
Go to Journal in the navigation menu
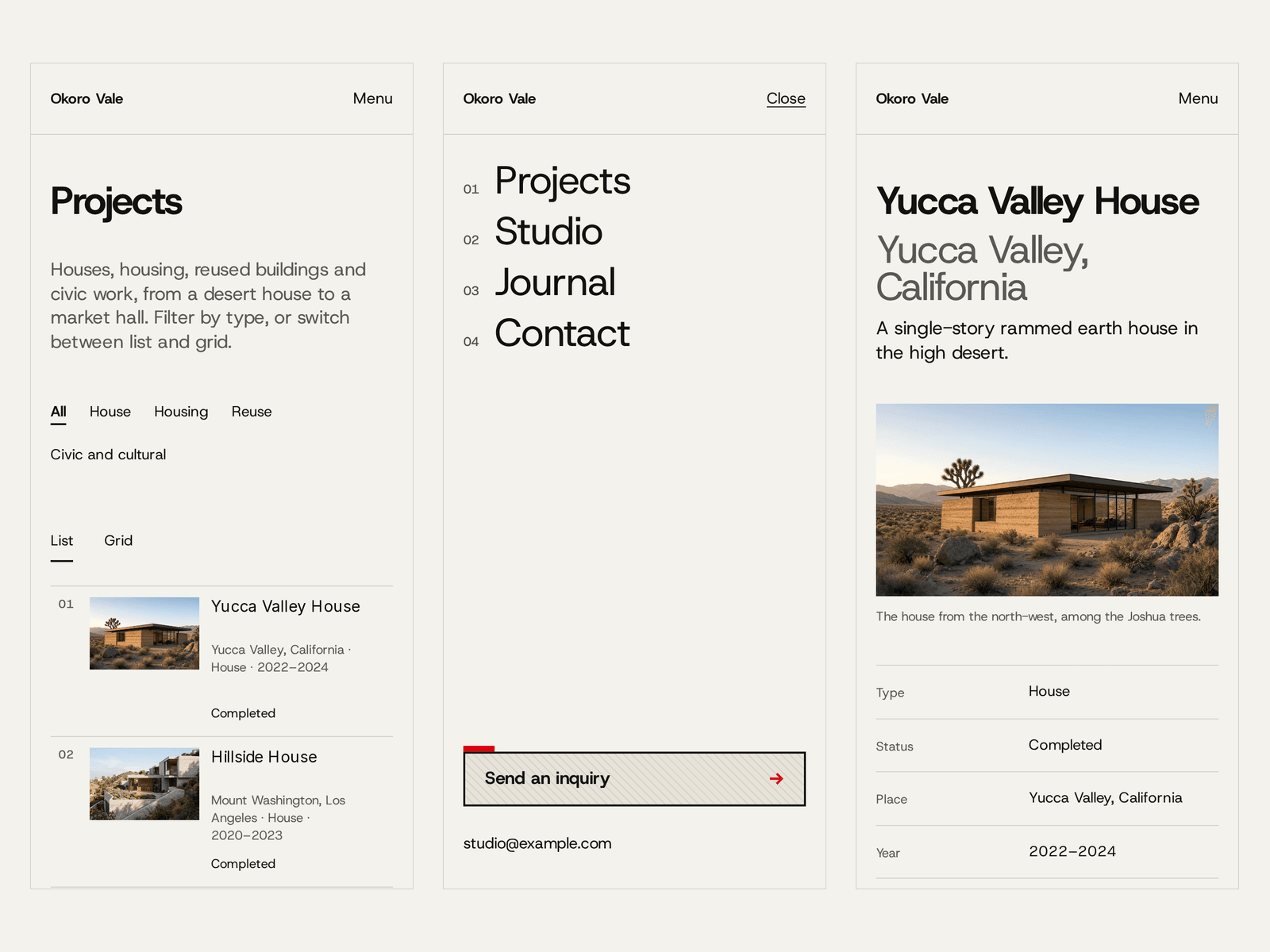pos(555,282)
